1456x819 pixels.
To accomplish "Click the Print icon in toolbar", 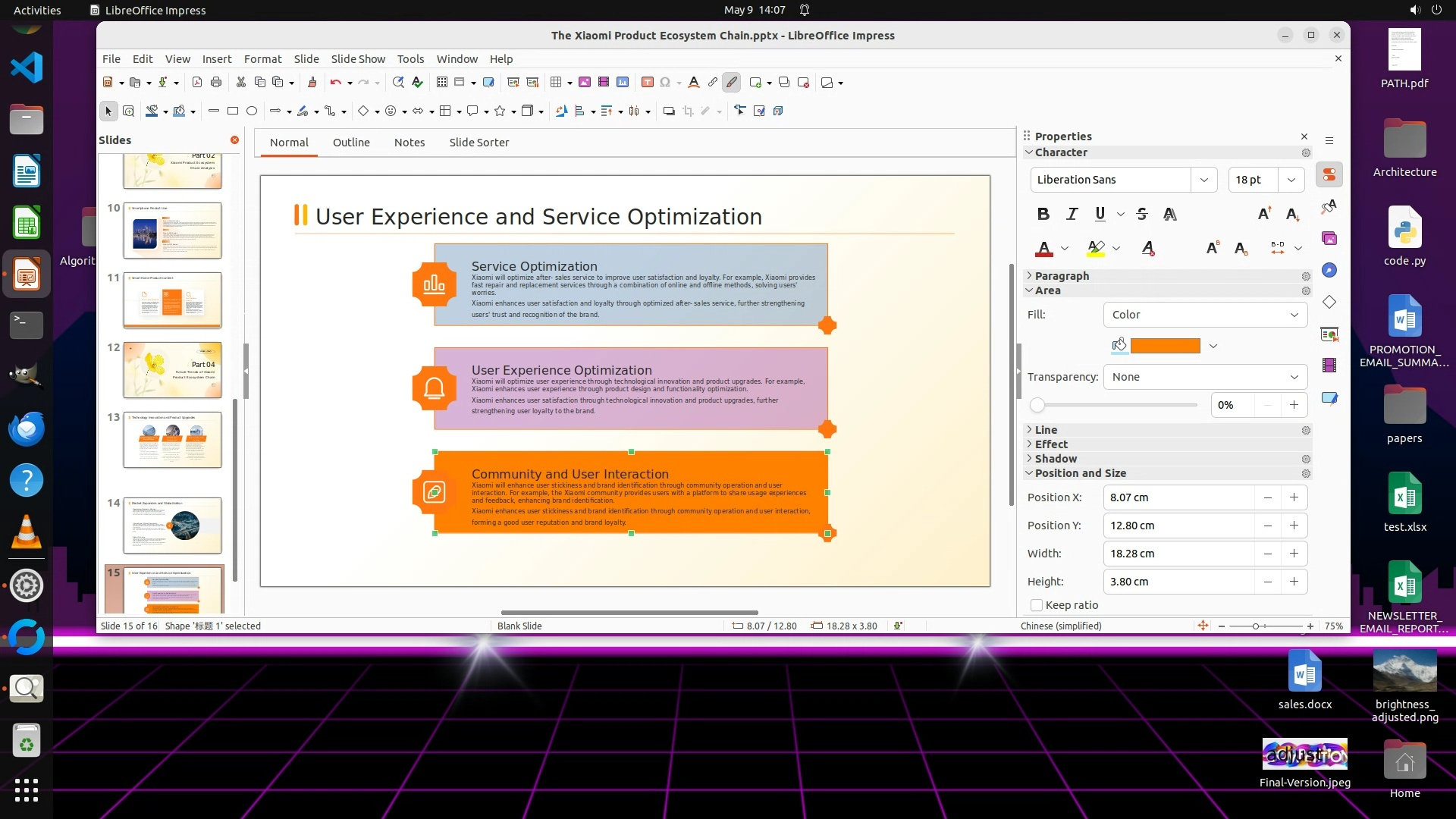I will pyautogui.click(x=216, y=82).
